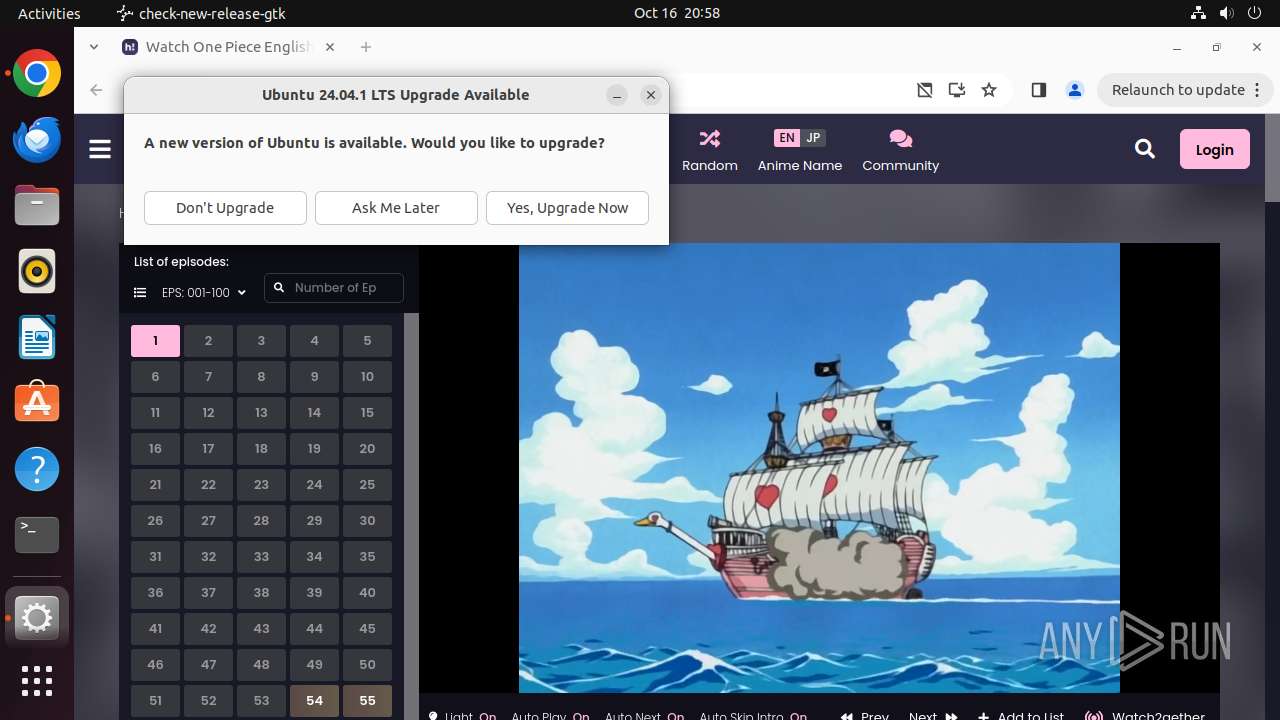Switch anime name to EN
This screenshot has width=1280, height=720.
[x=787, y=138]
